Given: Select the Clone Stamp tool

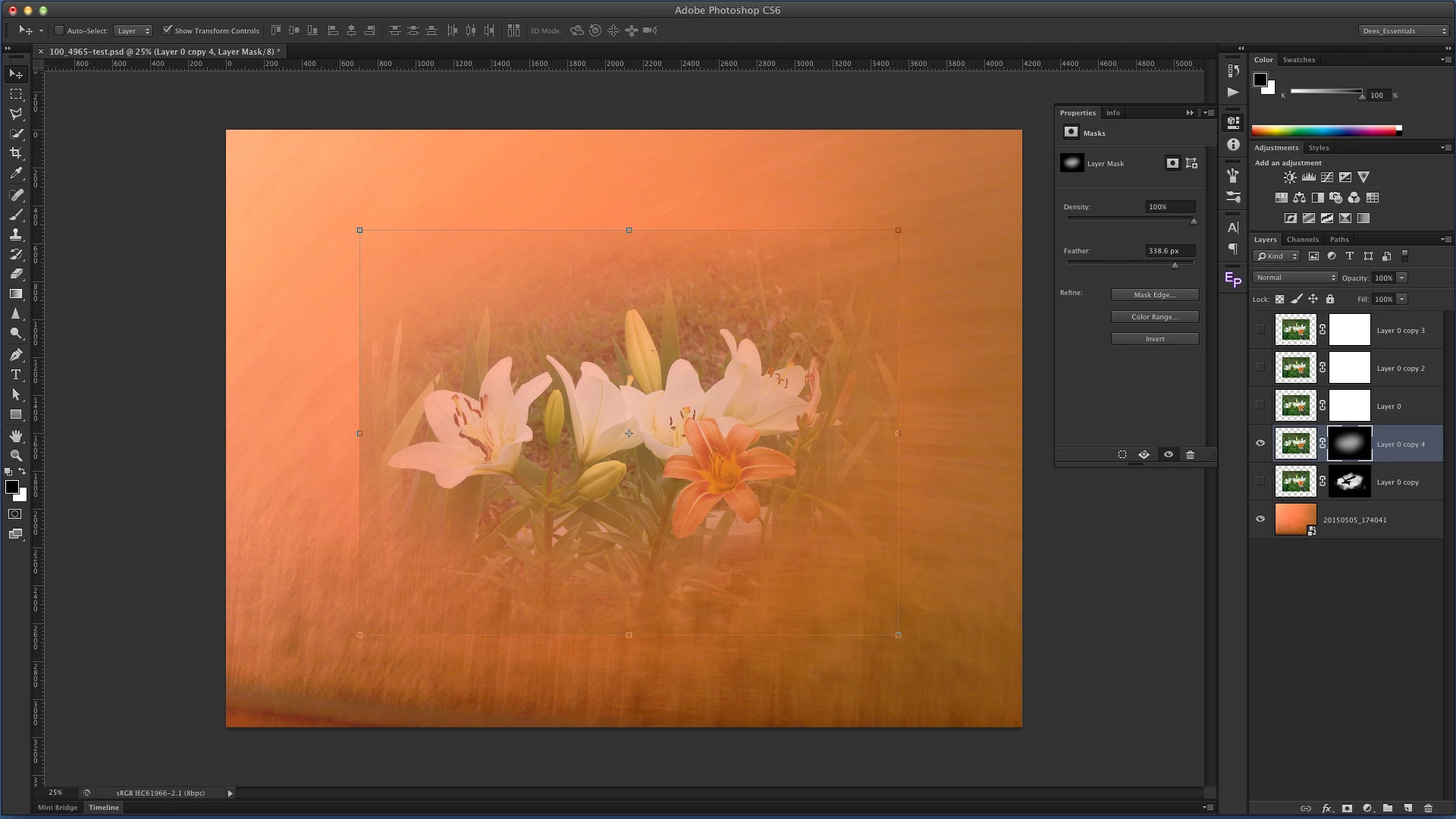Looking at the screenshot, I should [16, 234].
